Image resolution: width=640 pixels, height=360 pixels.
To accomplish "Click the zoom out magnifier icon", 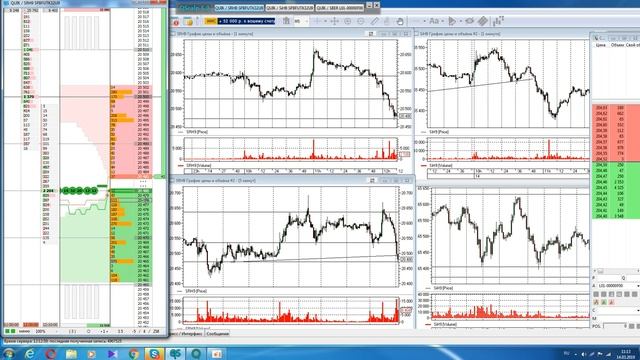I will pos(361,21).
